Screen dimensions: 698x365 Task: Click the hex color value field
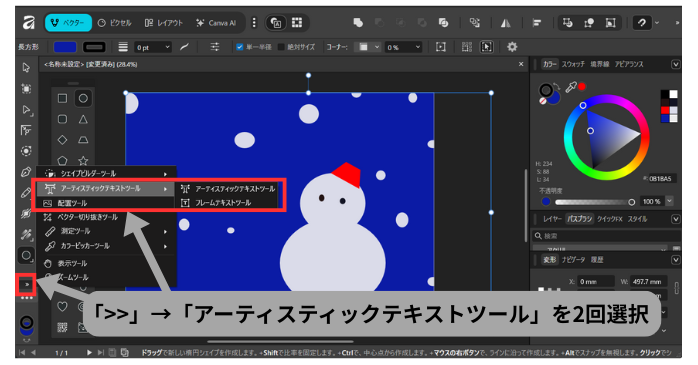click(x=662, y=178)
